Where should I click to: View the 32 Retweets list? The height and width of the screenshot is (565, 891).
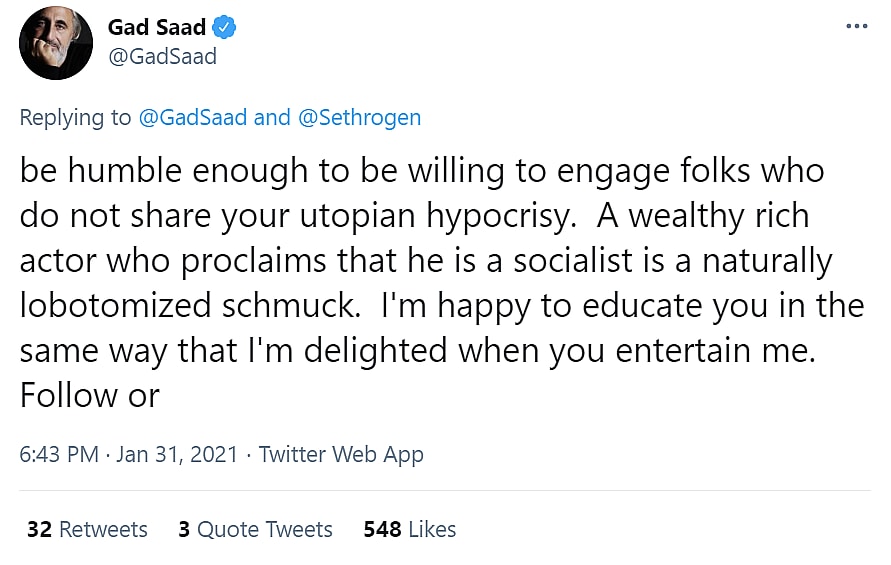tap(87, 529)
